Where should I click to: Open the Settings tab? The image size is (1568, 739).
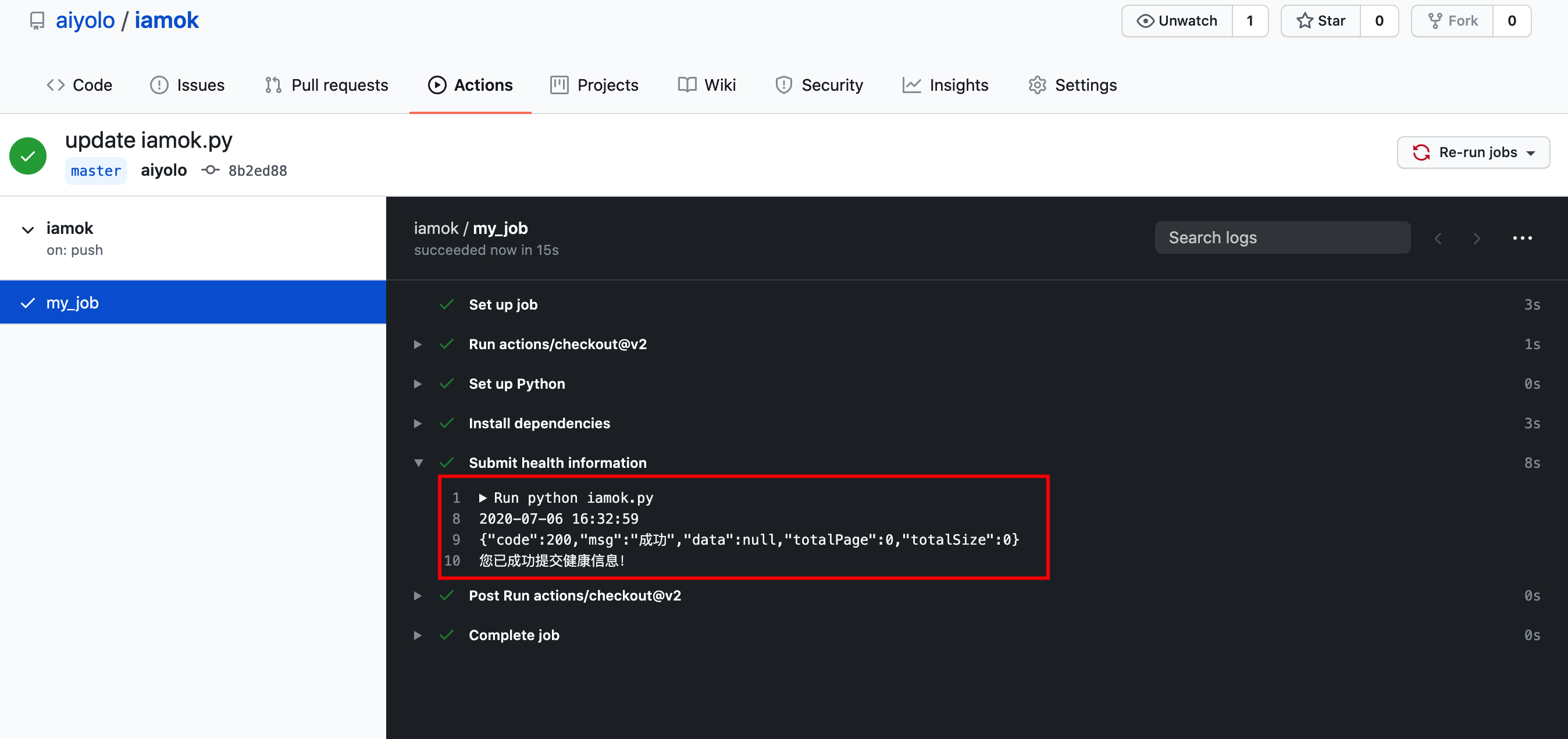pyautogui.click(x=1072, y=86)
